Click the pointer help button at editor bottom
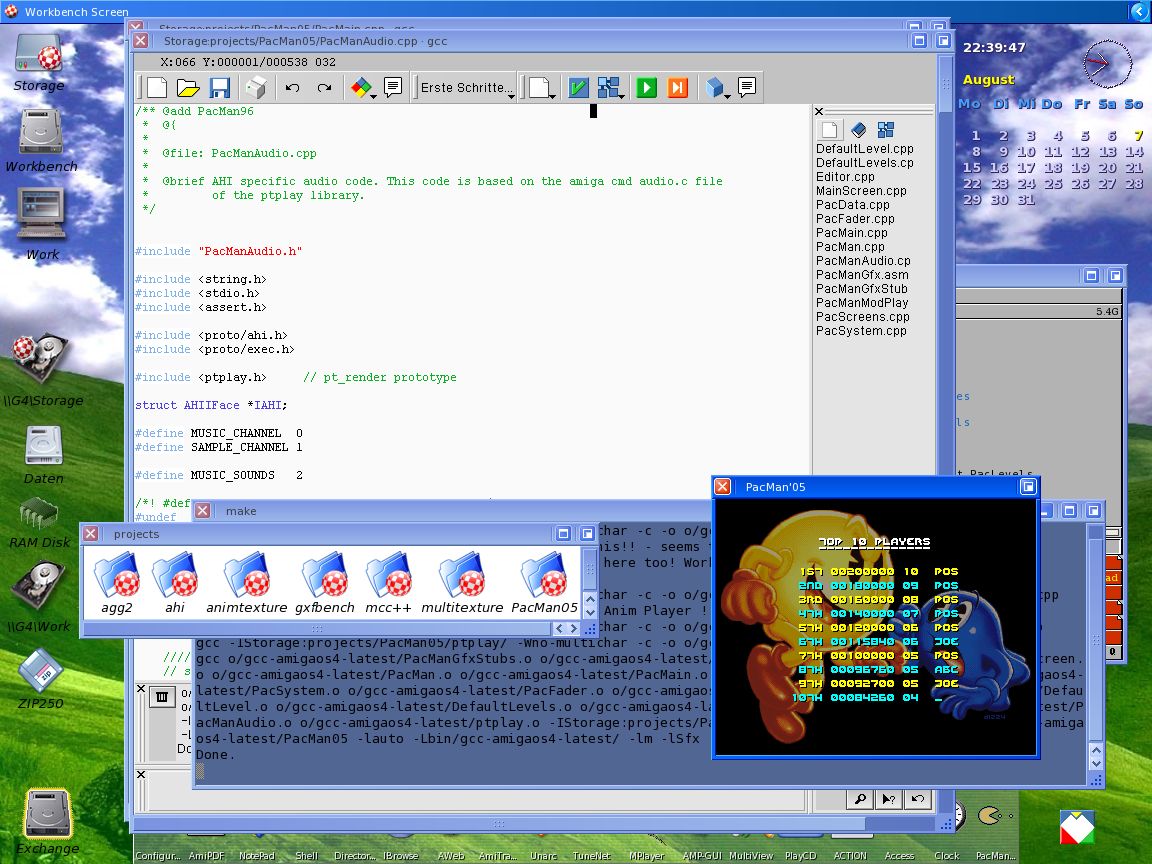Screen dimensions: 1152x864 coord(889,799)
